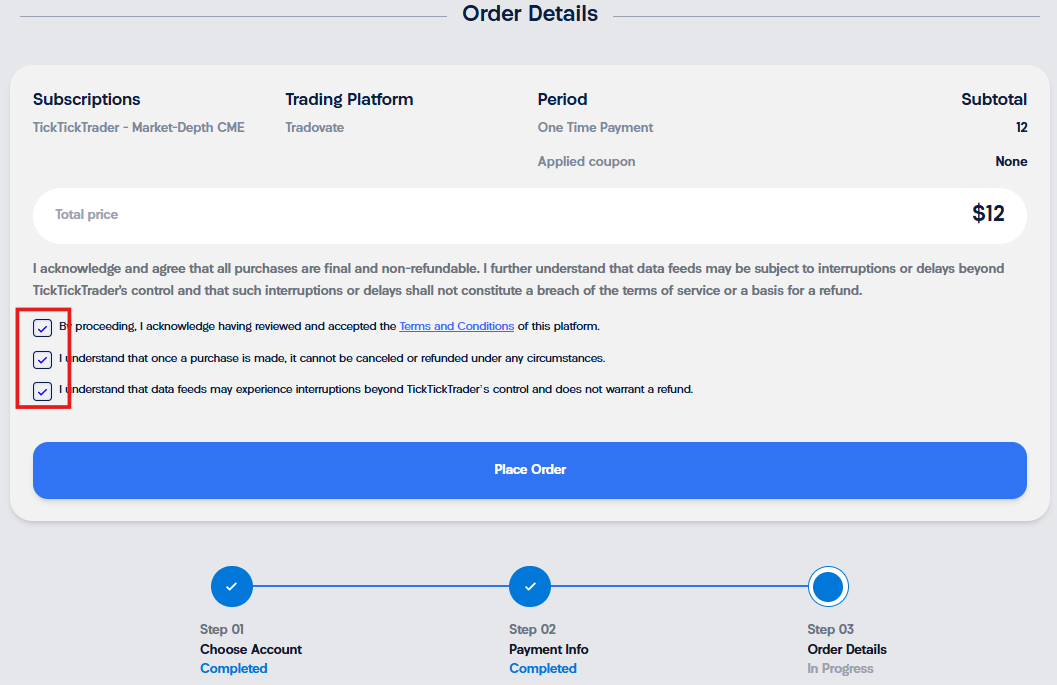Click the Step 01 label text
The height and width of the screenshot is (685, 1057).
(x=222, y=629)
